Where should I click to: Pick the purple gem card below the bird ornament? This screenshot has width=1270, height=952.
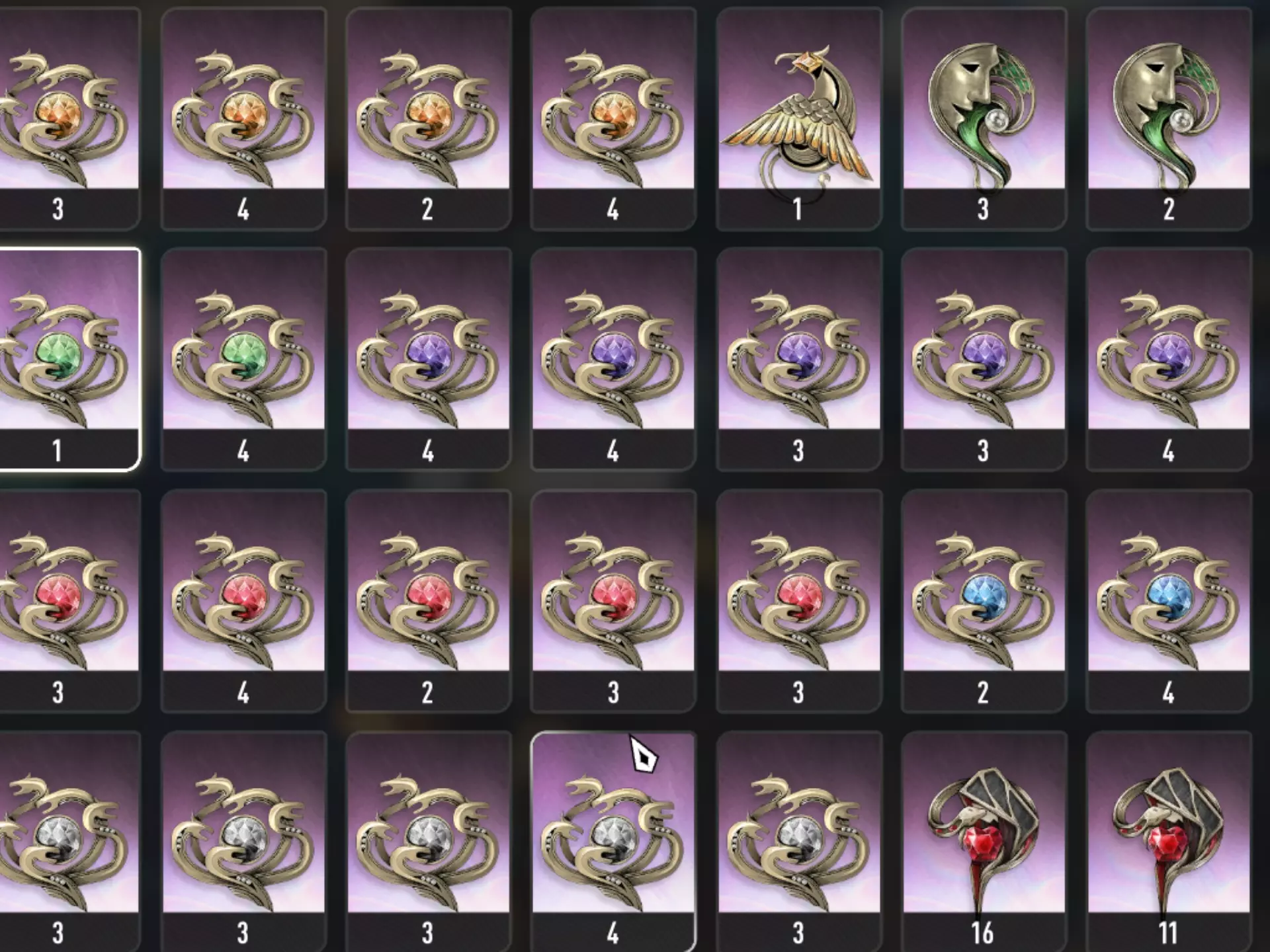[798, 360]
